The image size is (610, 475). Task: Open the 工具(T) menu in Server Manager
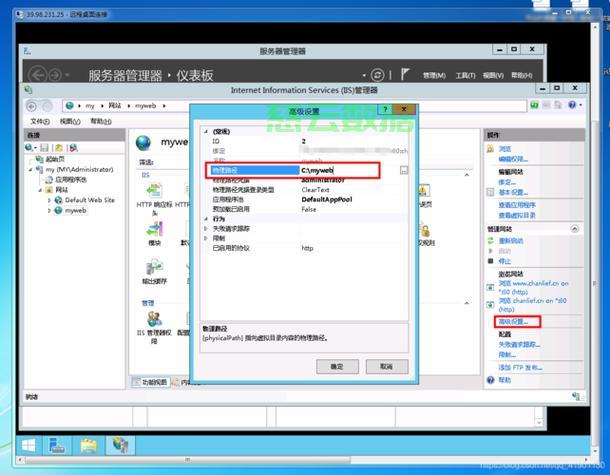(x=465, y=75)
